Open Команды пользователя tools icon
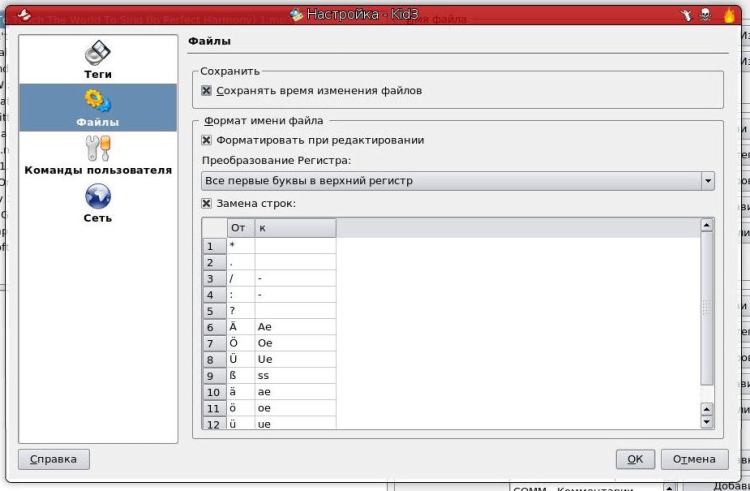750x491 pixels. [98, 148]
